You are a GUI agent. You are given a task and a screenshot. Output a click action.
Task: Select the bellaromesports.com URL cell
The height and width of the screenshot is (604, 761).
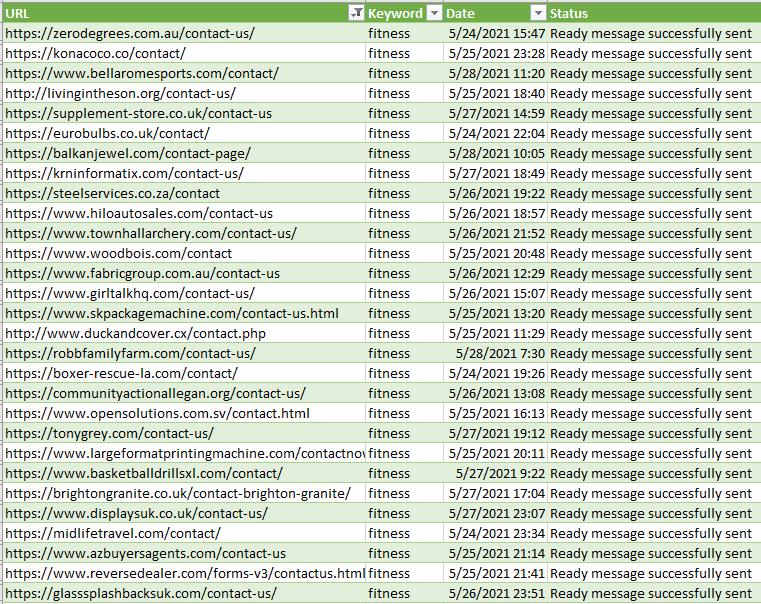click(x=184, y=73)
